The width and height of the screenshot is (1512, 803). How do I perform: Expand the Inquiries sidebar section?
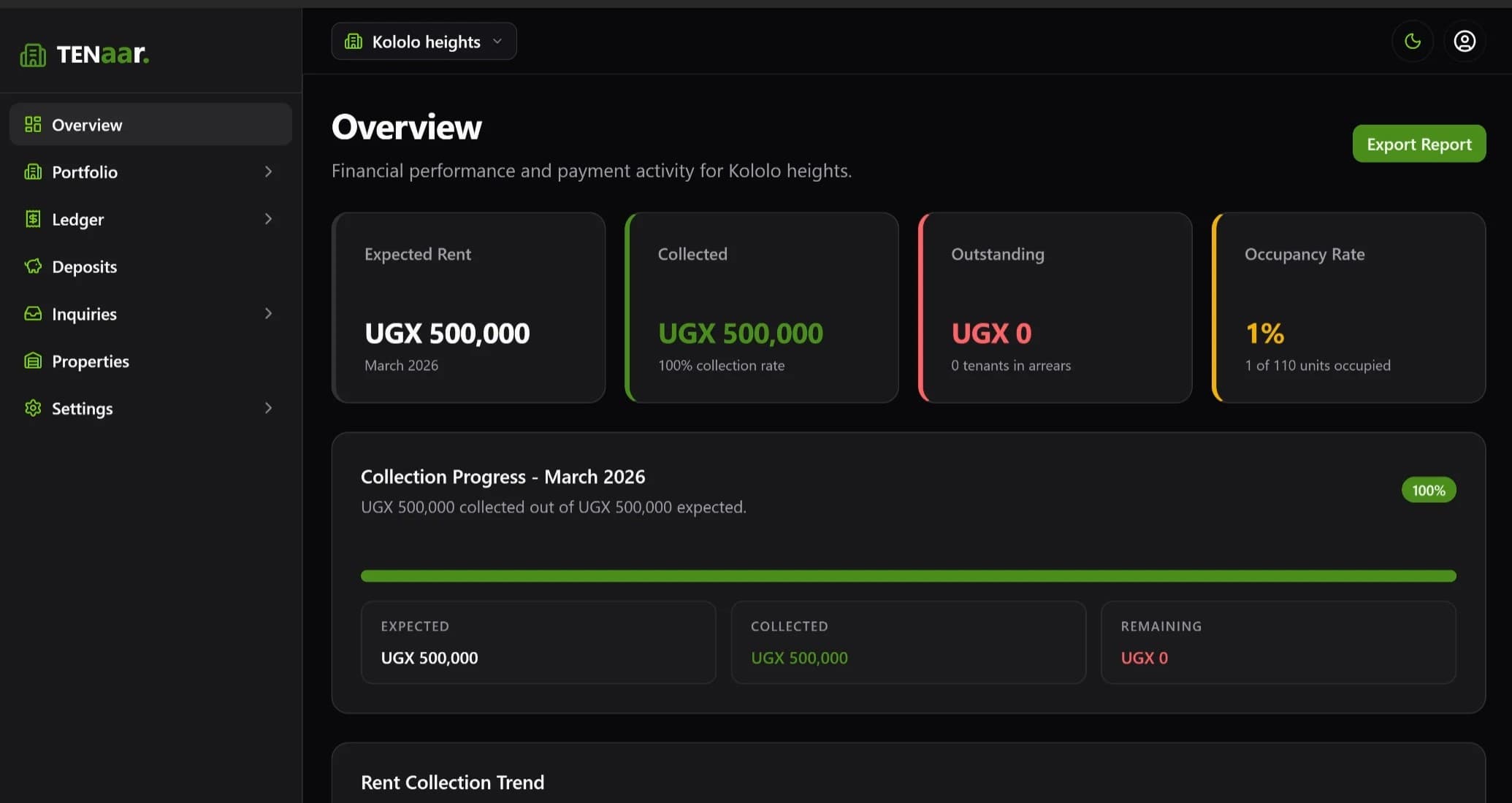(x=269, y=313)
